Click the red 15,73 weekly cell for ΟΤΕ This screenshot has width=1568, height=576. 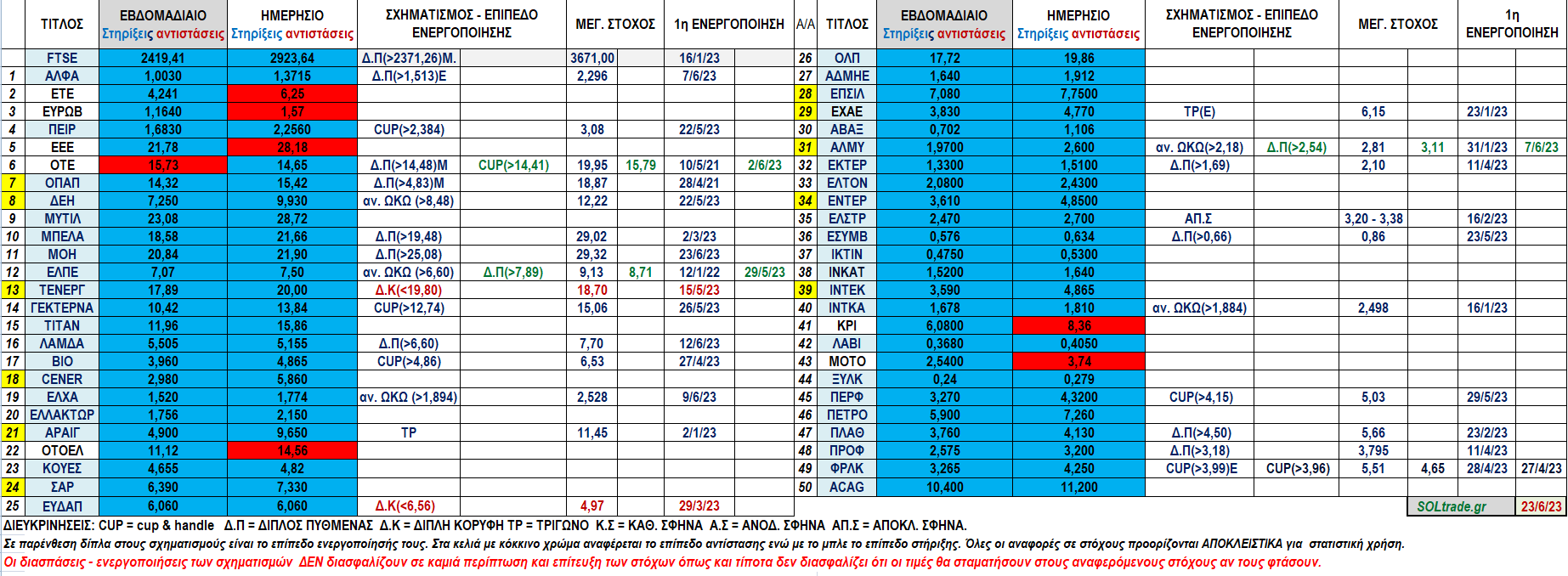[163, 165]
